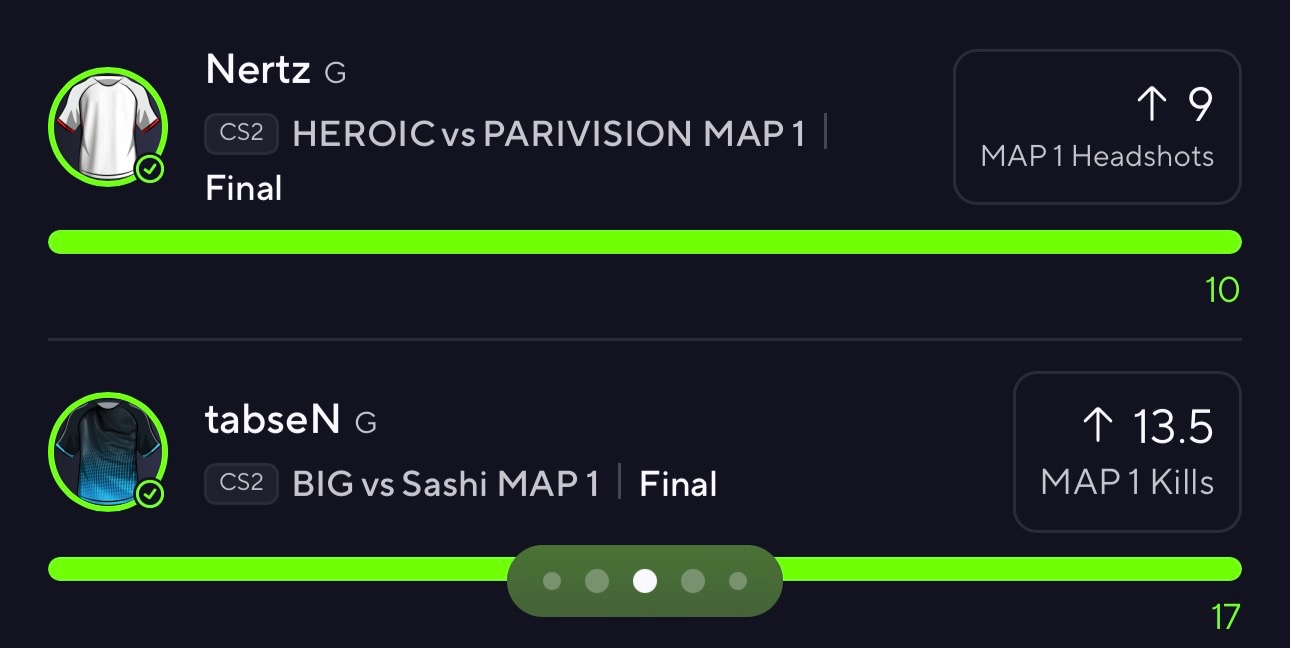Open HEROIC vs PARIVISION MAP 1 matchup
The image size is (1290, 648).
click(549, 134)
